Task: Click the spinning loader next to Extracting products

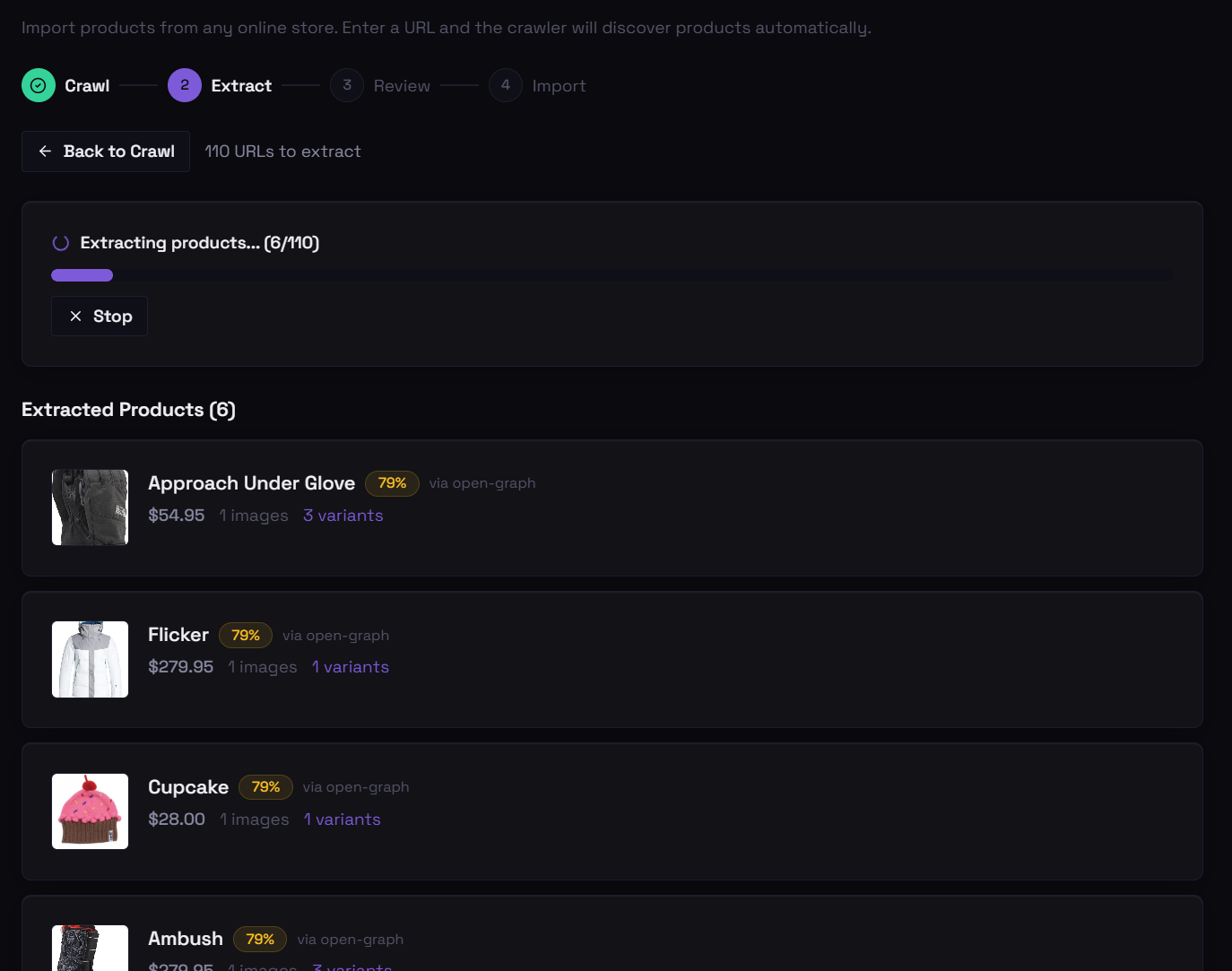Action: click(60, 242)
